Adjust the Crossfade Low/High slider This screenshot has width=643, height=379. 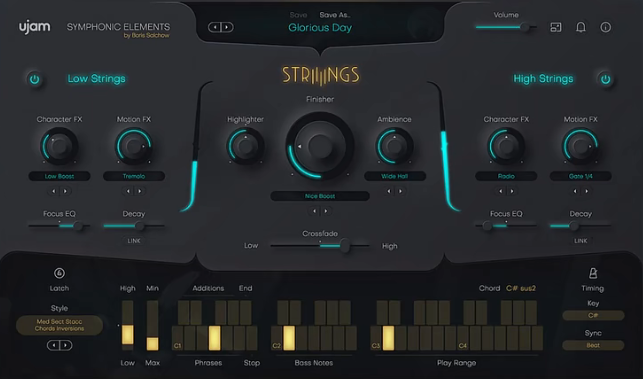tap(320, 246)
